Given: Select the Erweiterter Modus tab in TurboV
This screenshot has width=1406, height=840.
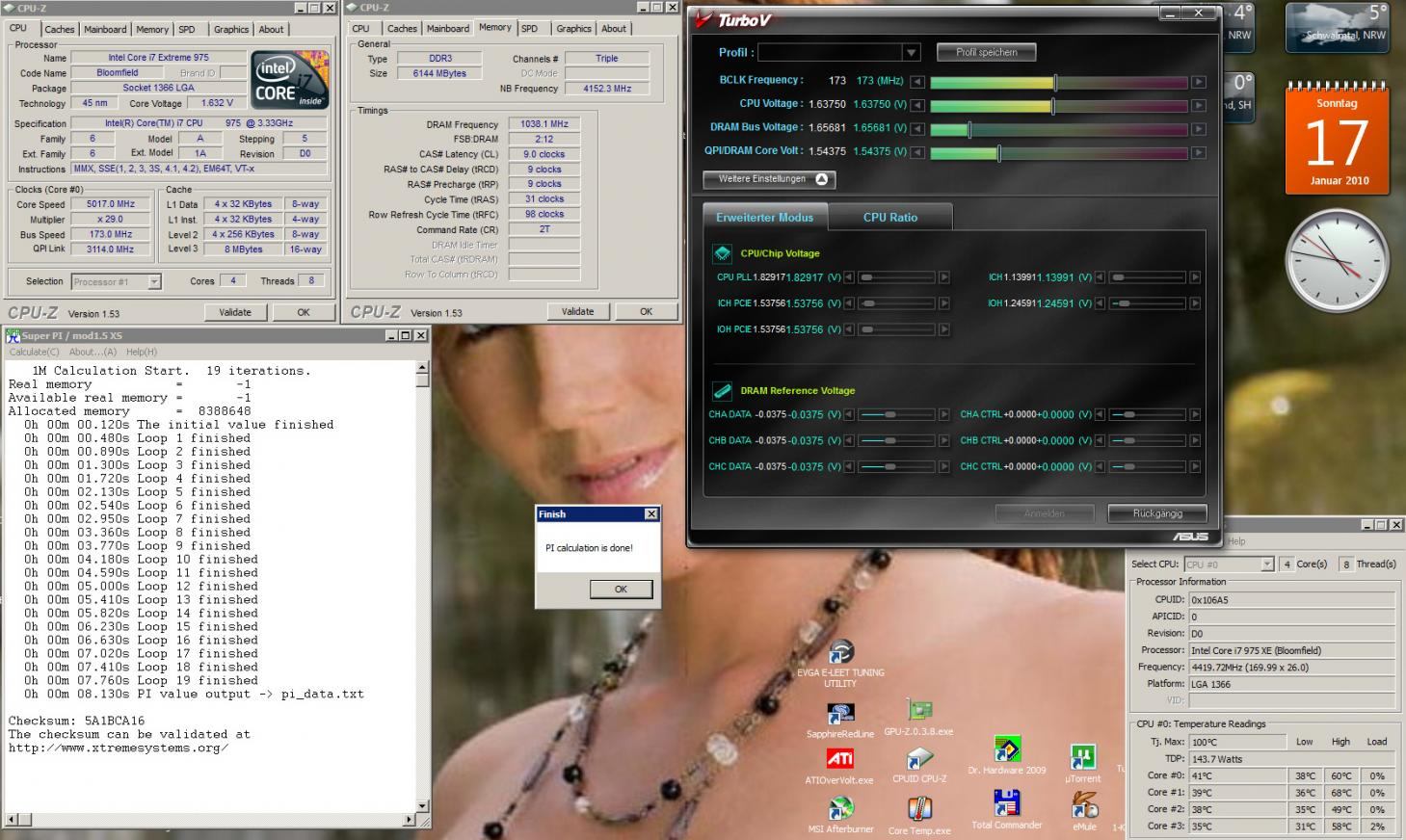Looking at the screenshot, I should tap(764, 218).
